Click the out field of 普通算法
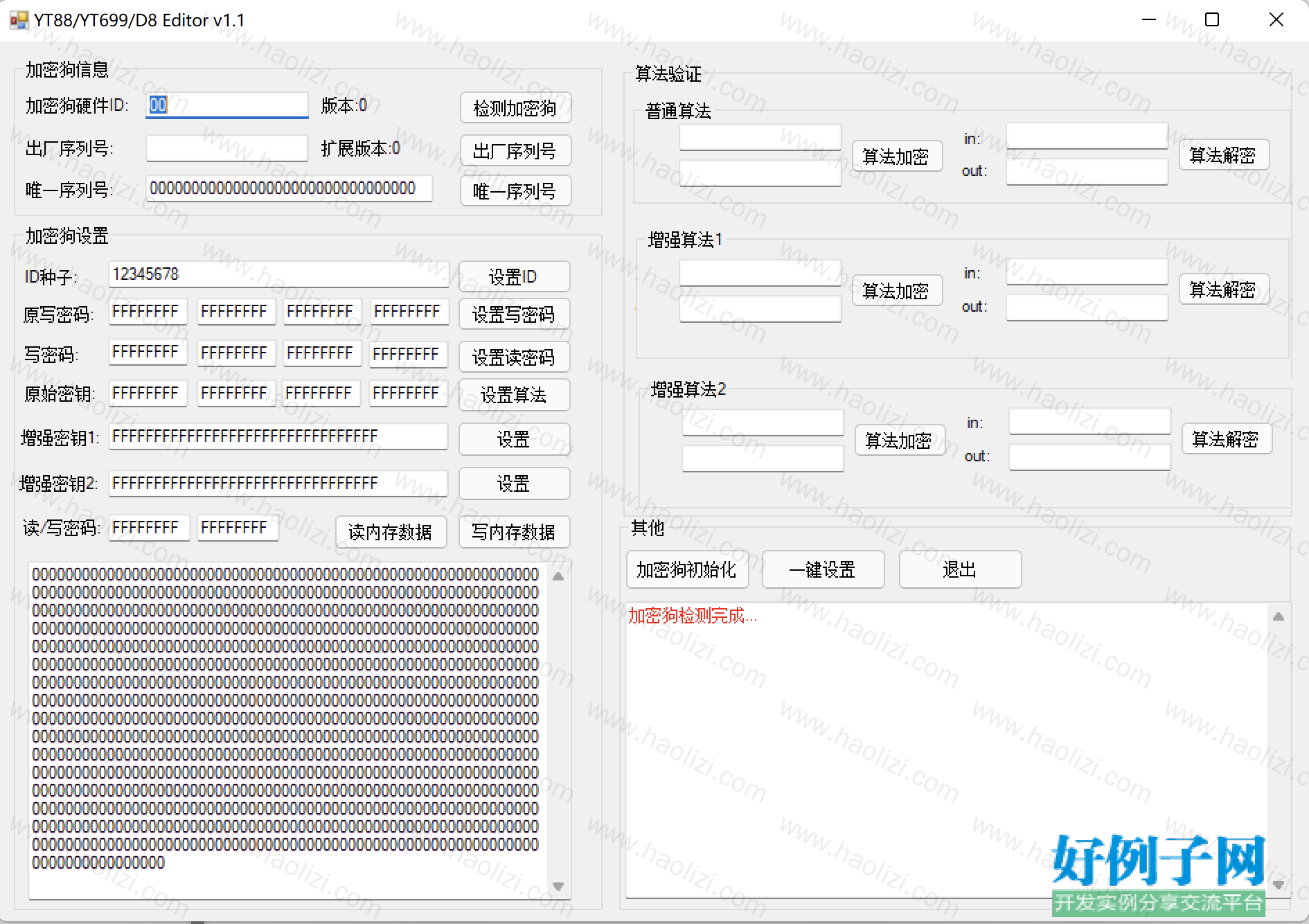Image resolution: width=1309 pixels, height=924 pixels. pos(1087,172)
